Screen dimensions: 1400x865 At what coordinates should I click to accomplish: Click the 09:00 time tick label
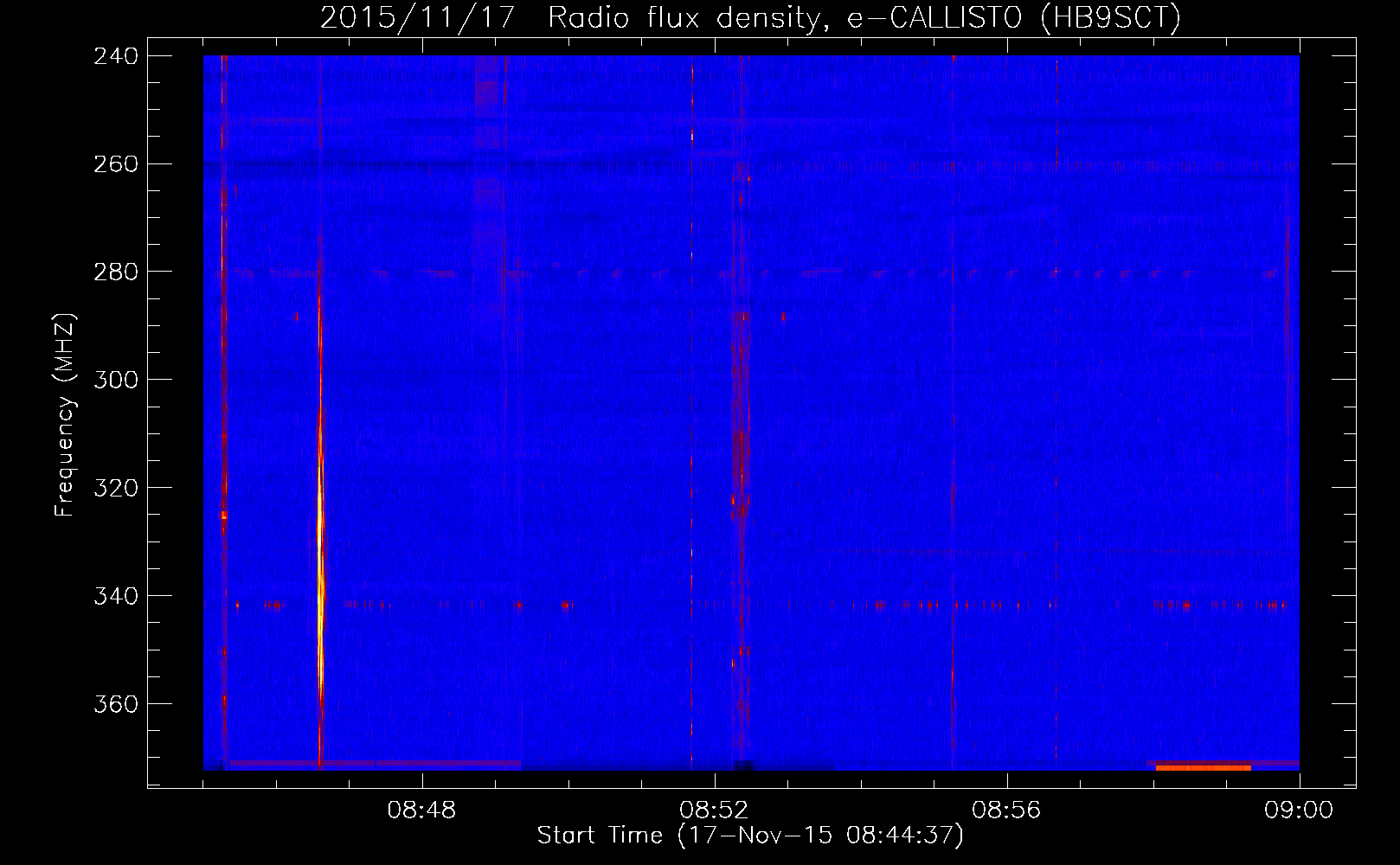coord(1299,811)
